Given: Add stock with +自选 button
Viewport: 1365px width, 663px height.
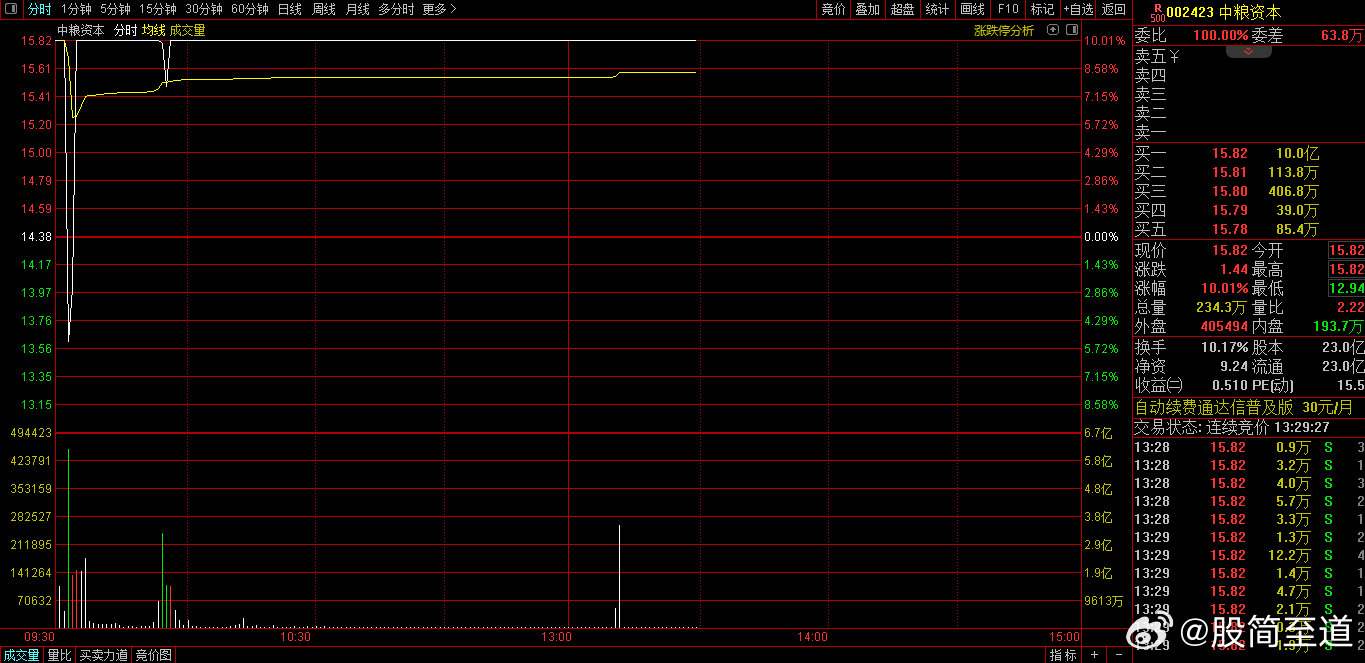Looking at the screenshot, I should coord(1078,9).
